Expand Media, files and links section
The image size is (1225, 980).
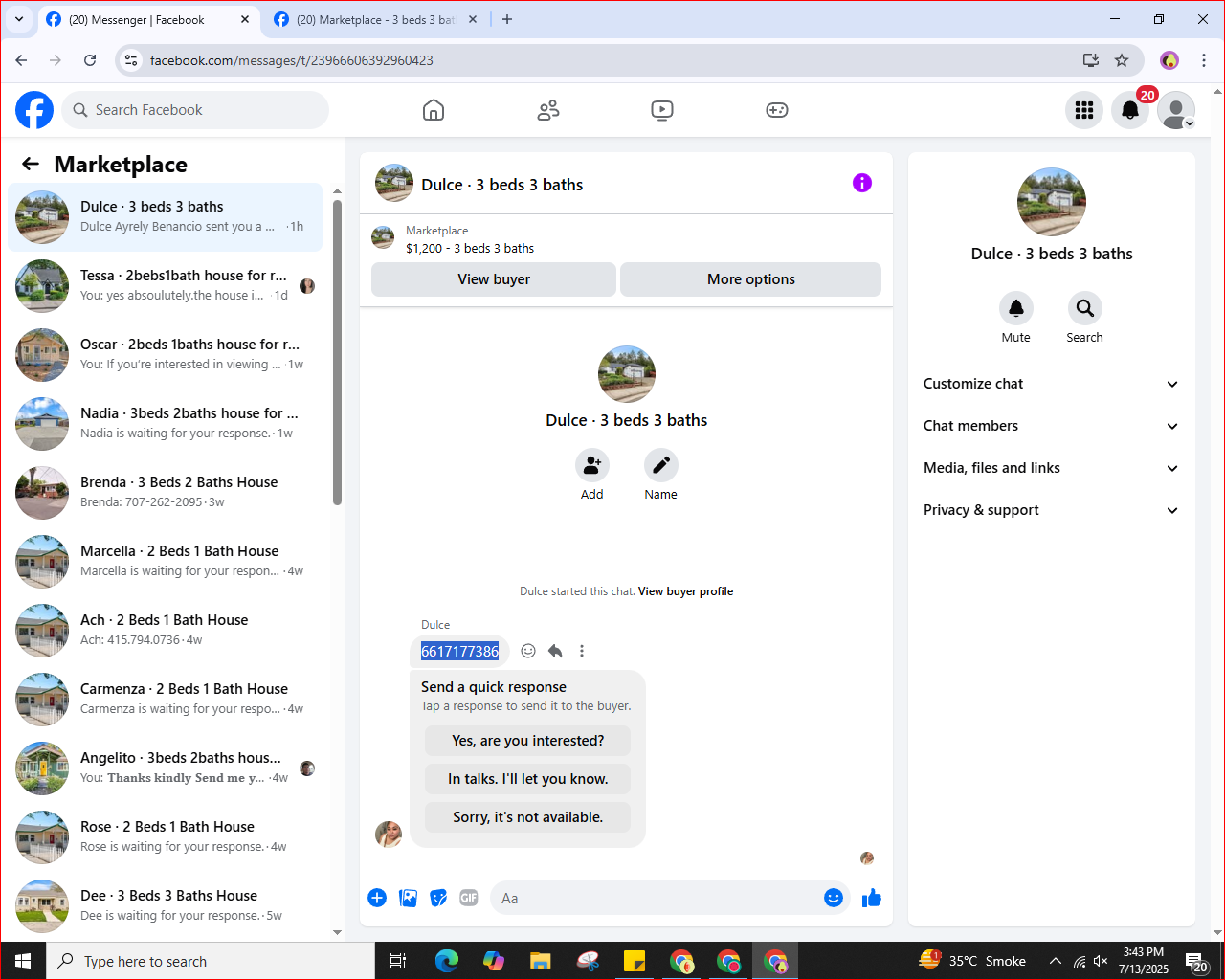[x=1051, y=468]
